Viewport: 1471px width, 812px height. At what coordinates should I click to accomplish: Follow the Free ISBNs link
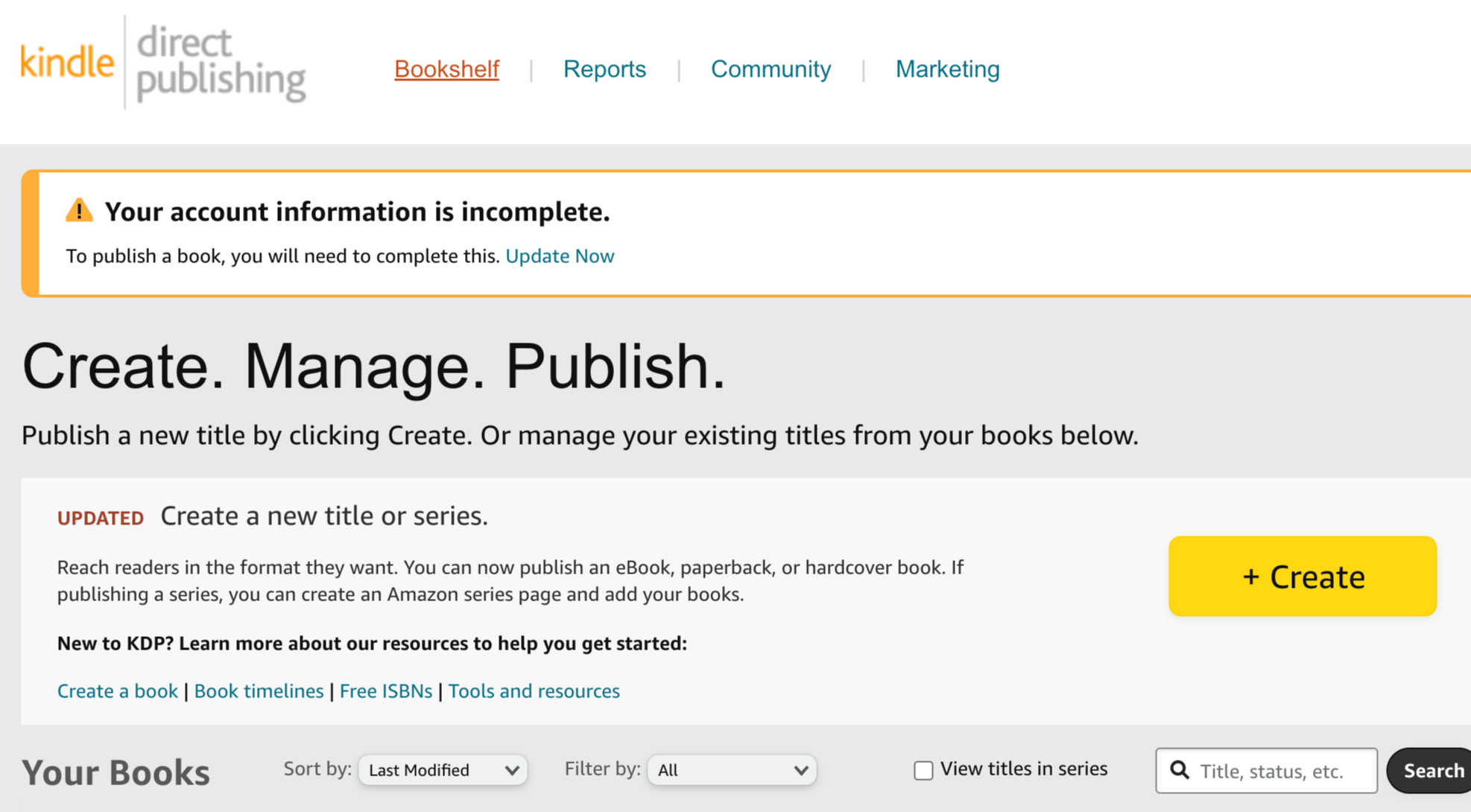click(385, 691)
